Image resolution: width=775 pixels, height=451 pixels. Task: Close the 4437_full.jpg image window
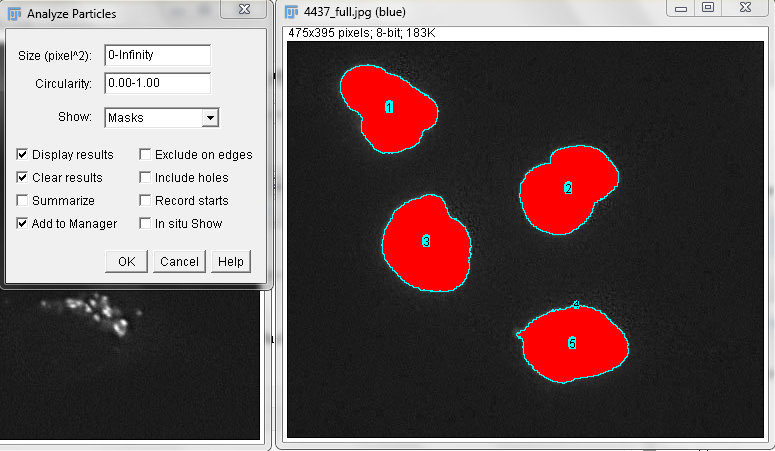point(745,7)
